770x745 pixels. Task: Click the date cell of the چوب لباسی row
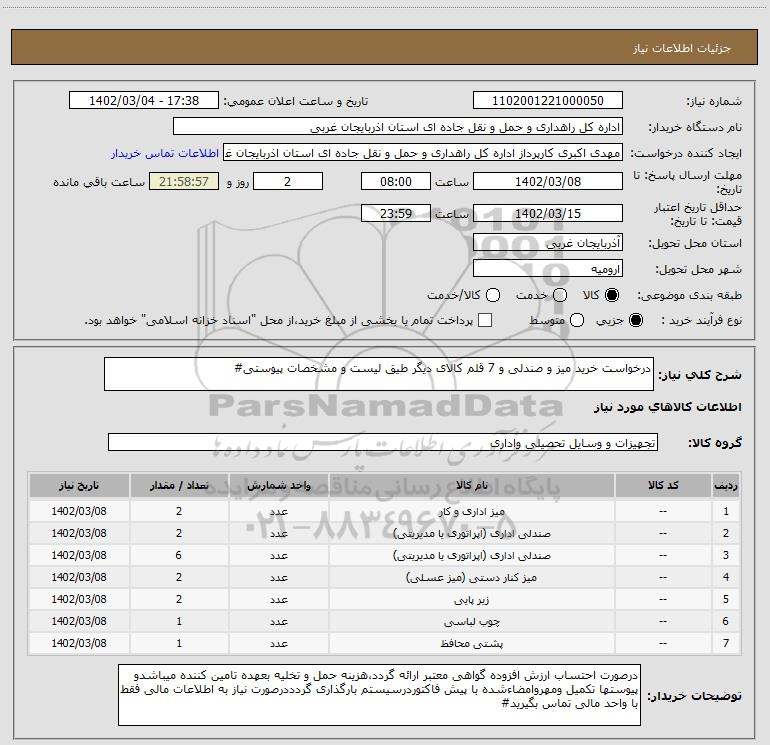pos(79,621)
